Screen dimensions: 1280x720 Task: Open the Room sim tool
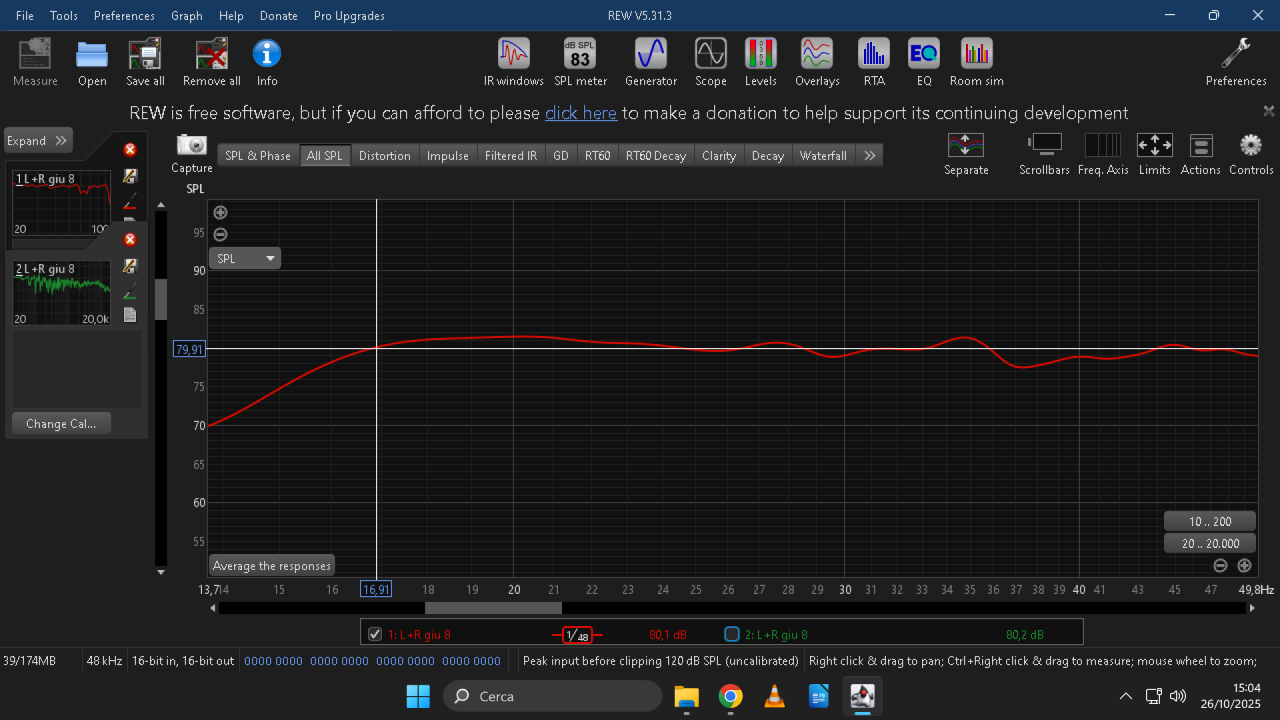click(x=976, y=62)
